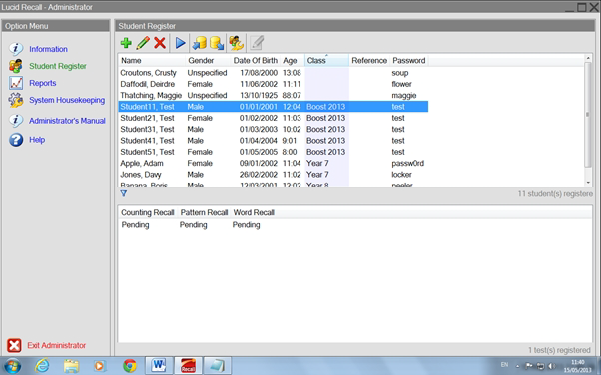Open the Administrator's Manual link
The height and width of the screenshot is (375, 601).
tap(67, 121)
